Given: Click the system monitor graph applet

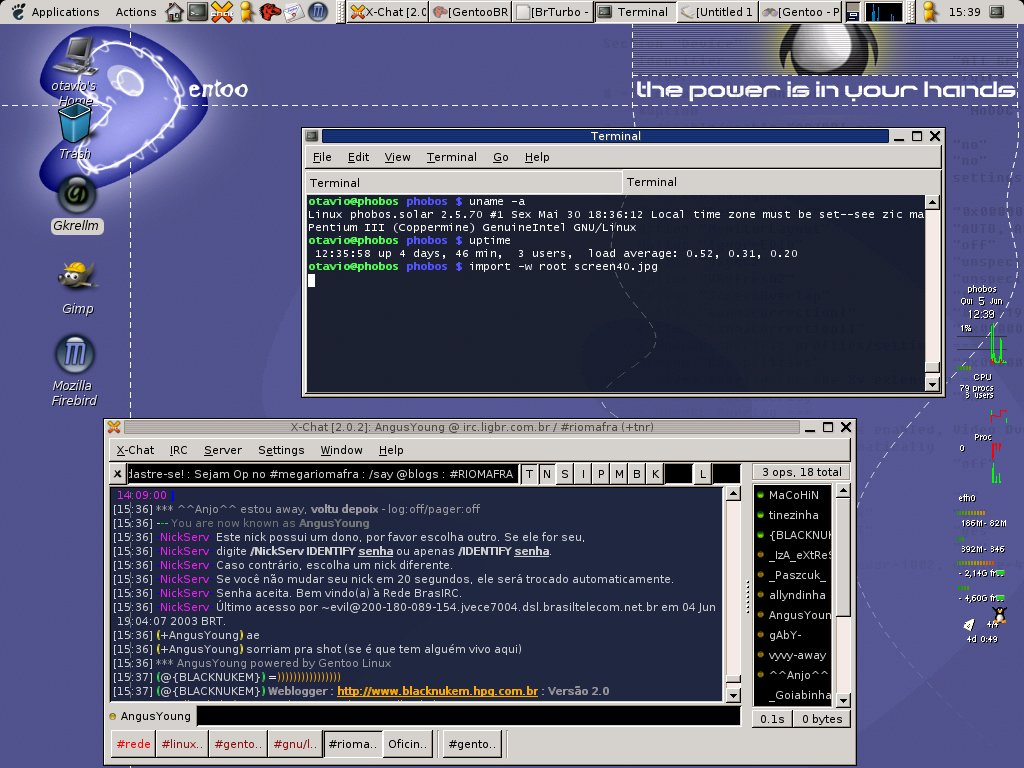Looking at the screenshot, I should (884, 12).
